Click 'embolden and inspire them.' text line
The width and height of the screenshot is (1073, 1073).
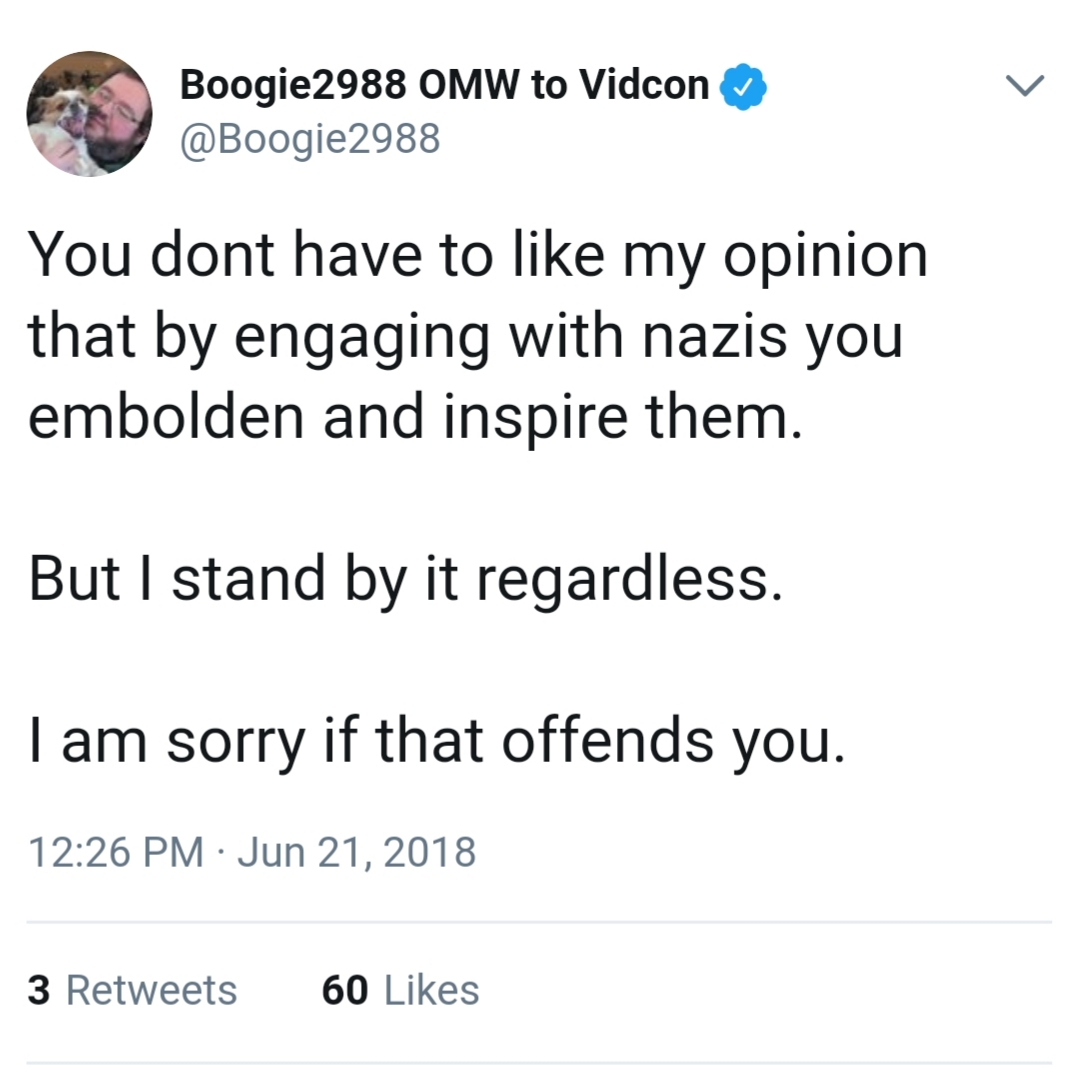(415, 417)
